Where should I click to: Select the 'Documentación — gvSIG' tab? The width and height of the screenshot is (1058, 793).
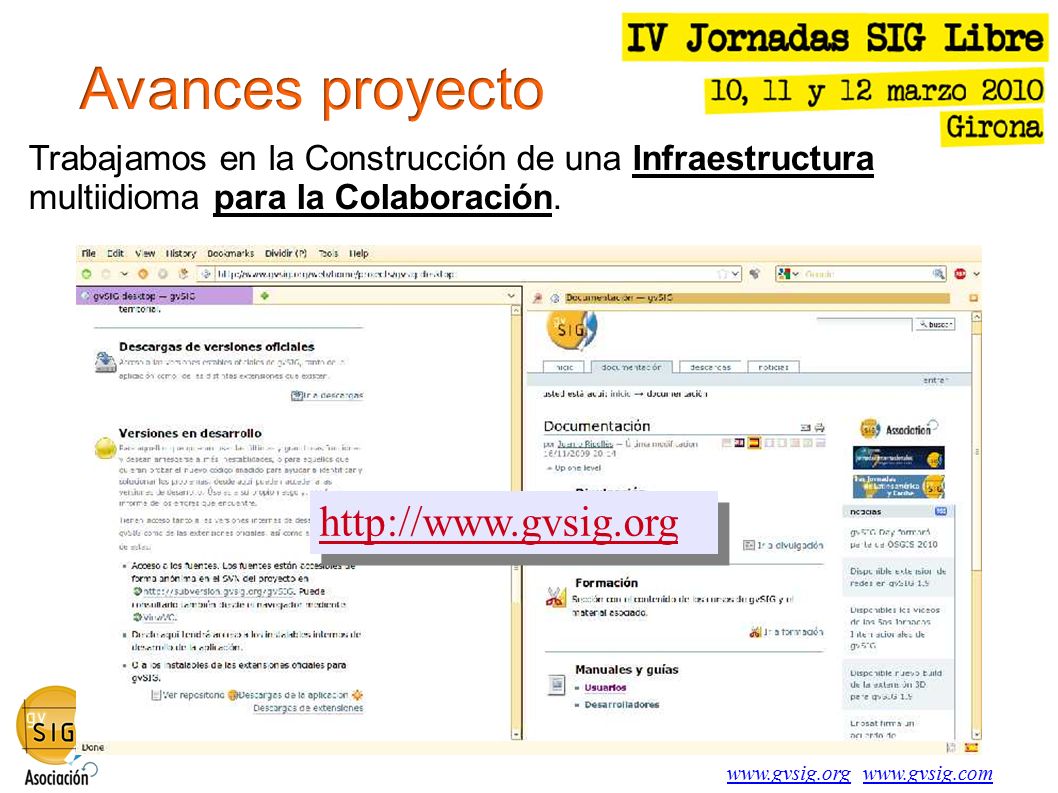pos(756,298)
